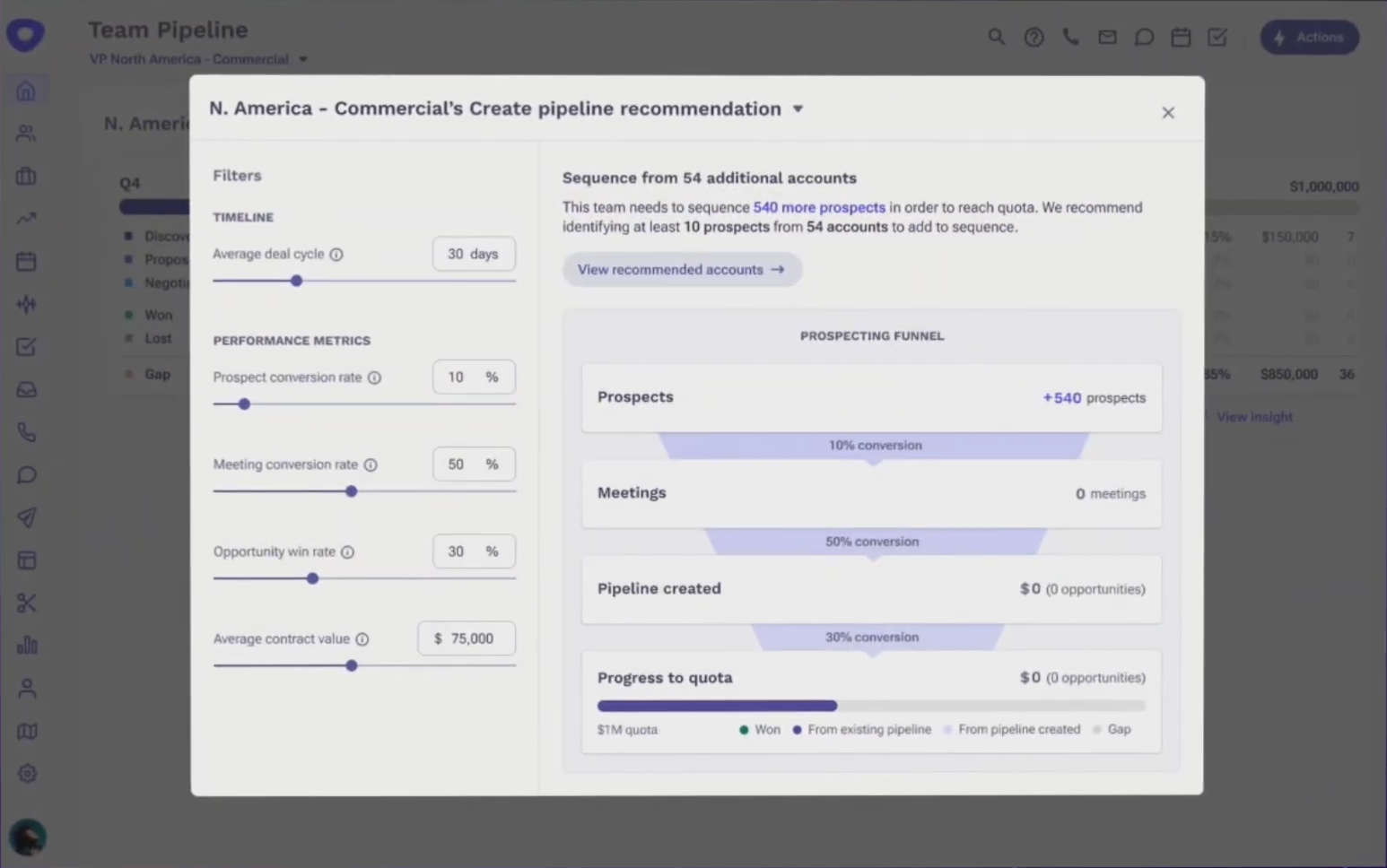Click the Meeting conversion rate slider handle
1387x868 pixels.
point(352,491)
